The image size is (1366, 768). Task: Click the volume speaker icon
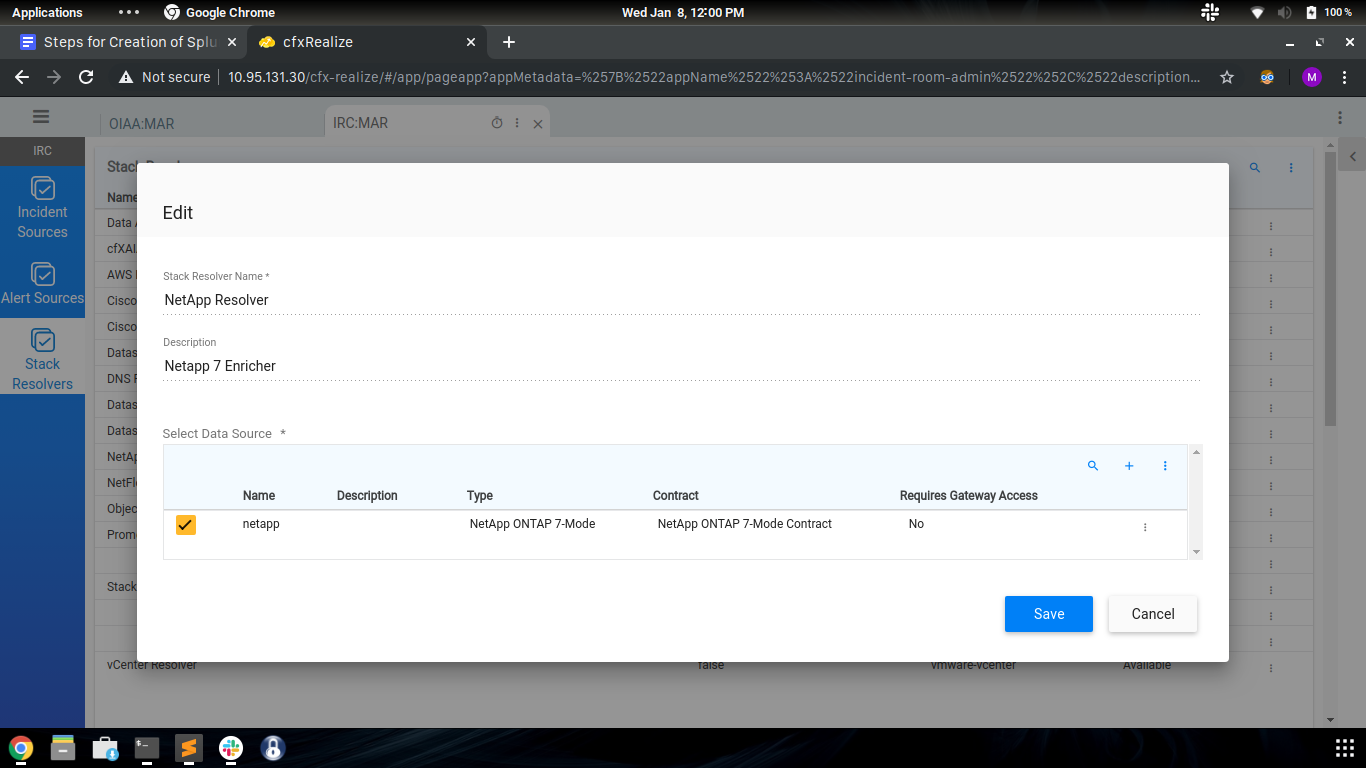(x=1284, y=12)
